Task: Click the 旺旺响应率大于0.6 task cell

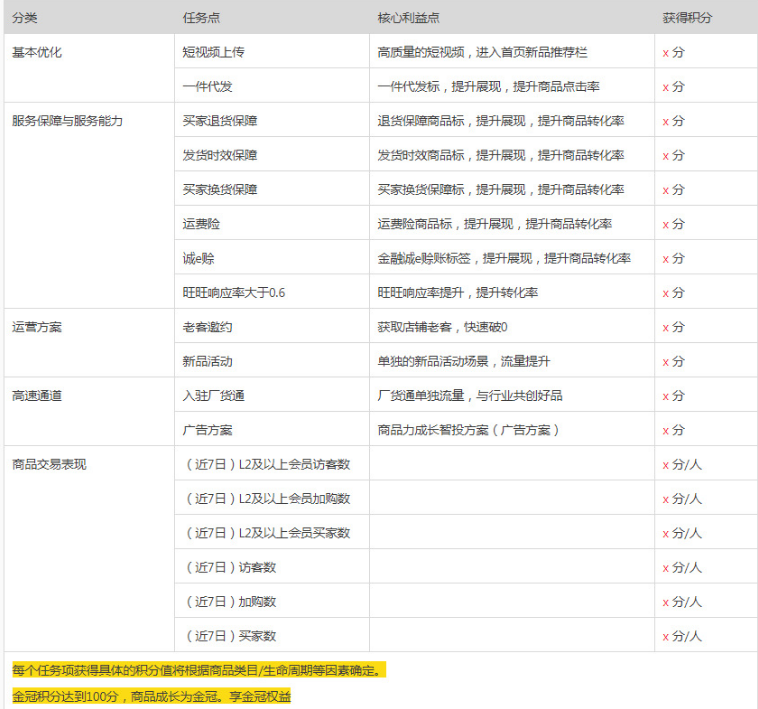Action: pyautogui.click(x=233, y=293)
